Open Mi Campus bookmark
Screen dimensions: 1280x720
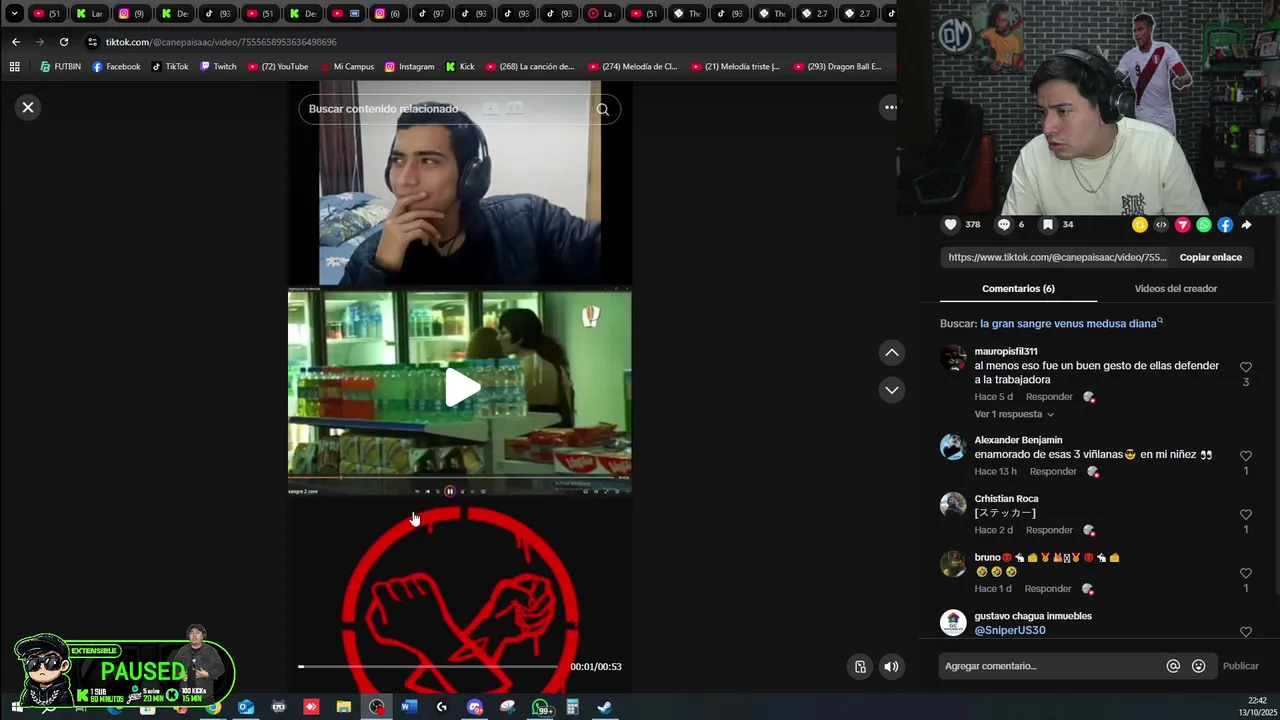(x=347, y=67)
